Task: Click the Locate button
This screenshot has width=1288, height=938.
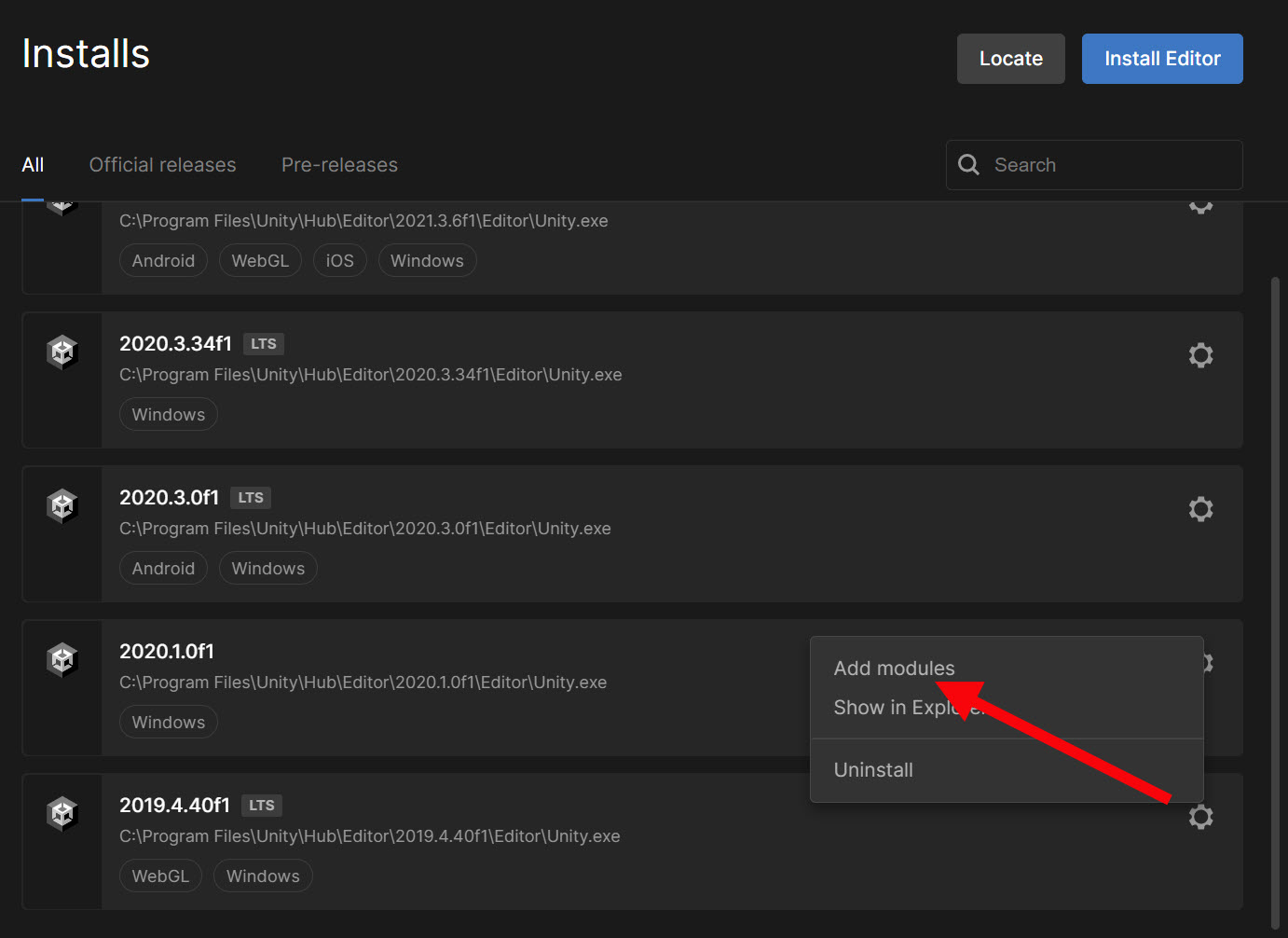Action: 1011,59
